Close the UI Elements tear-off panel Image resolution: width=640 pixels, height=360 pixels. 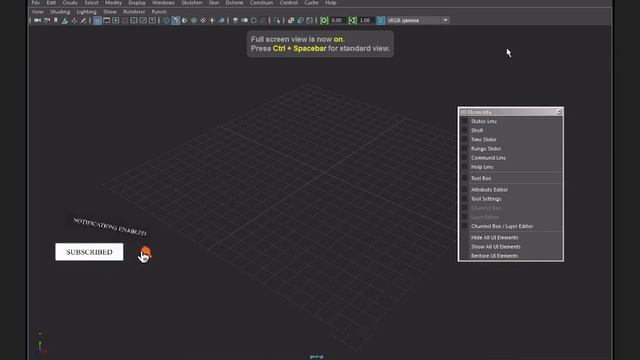[x=559, y=112]
